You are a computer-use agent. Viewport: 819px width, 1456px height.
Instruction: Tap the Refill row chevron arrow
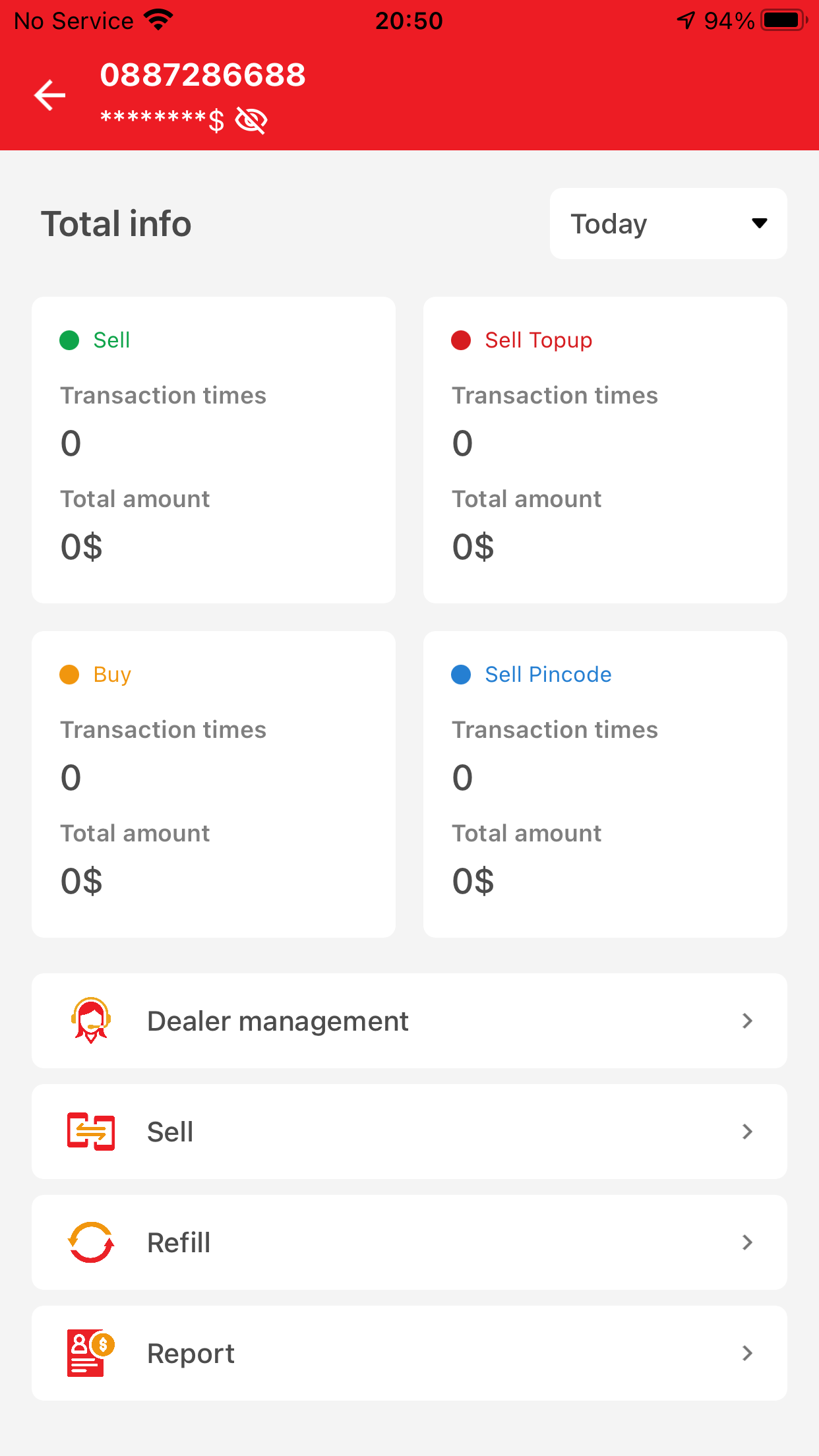[747, 1242]
